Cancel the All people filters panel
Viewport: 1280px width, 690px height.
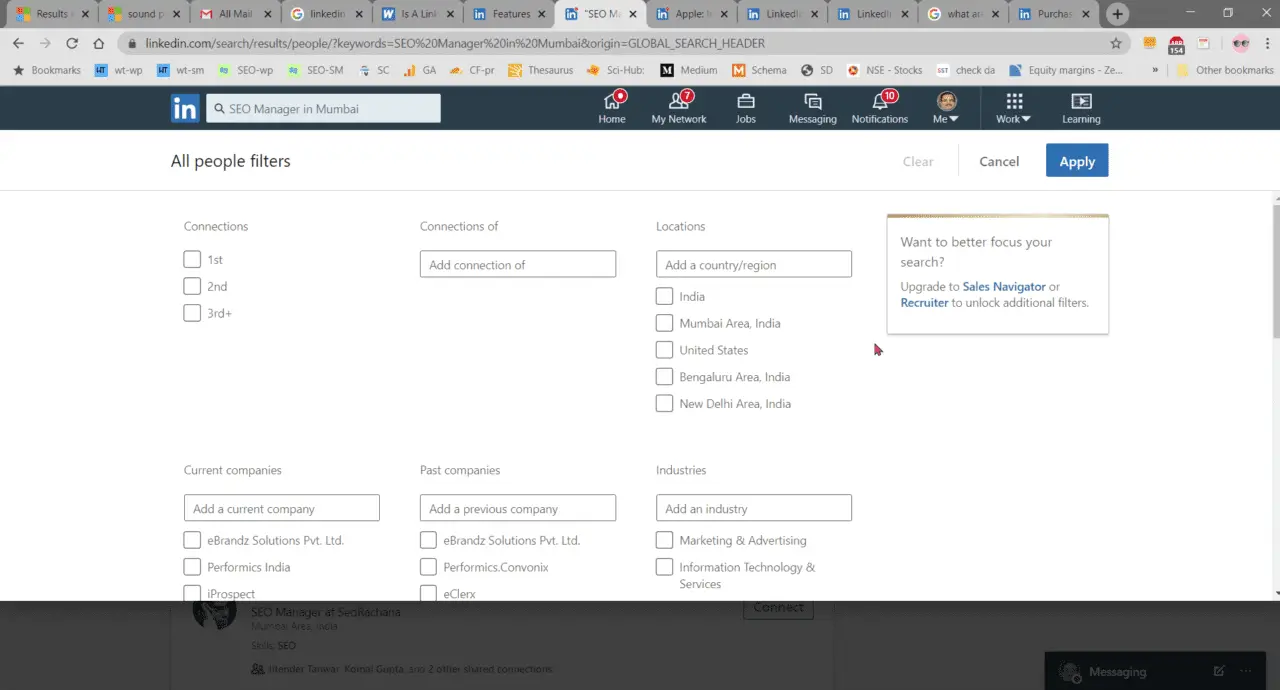[999, 161]
